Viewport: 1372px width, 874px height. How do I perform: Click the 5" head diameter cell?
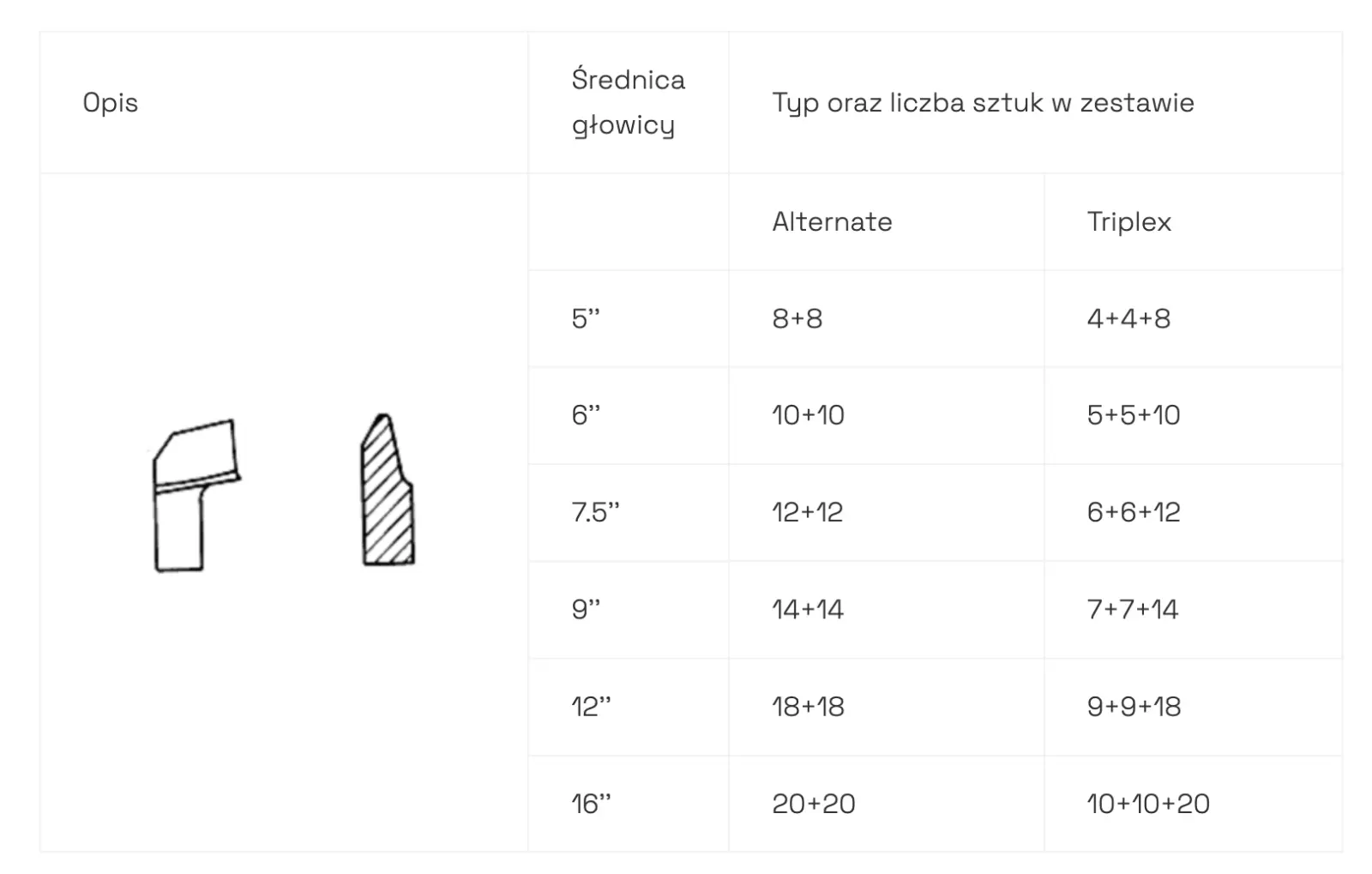point(586,319)
